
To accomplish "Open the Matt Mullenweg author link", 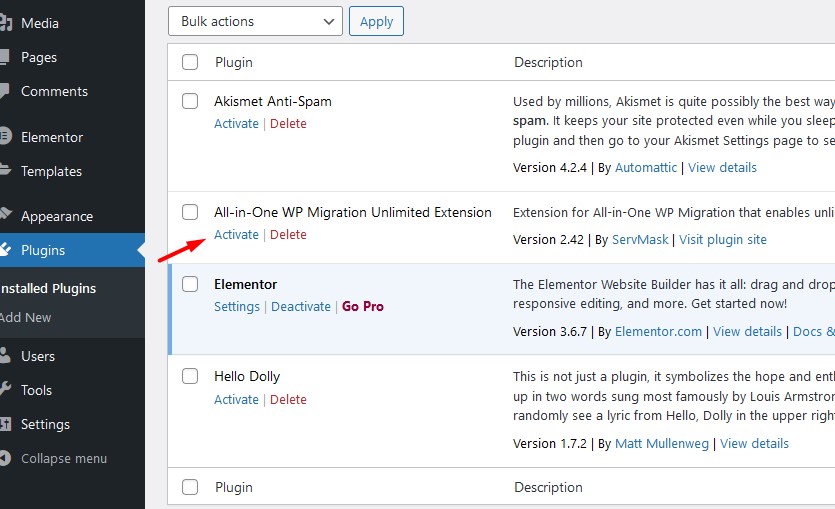I will (x=662, y=444).
